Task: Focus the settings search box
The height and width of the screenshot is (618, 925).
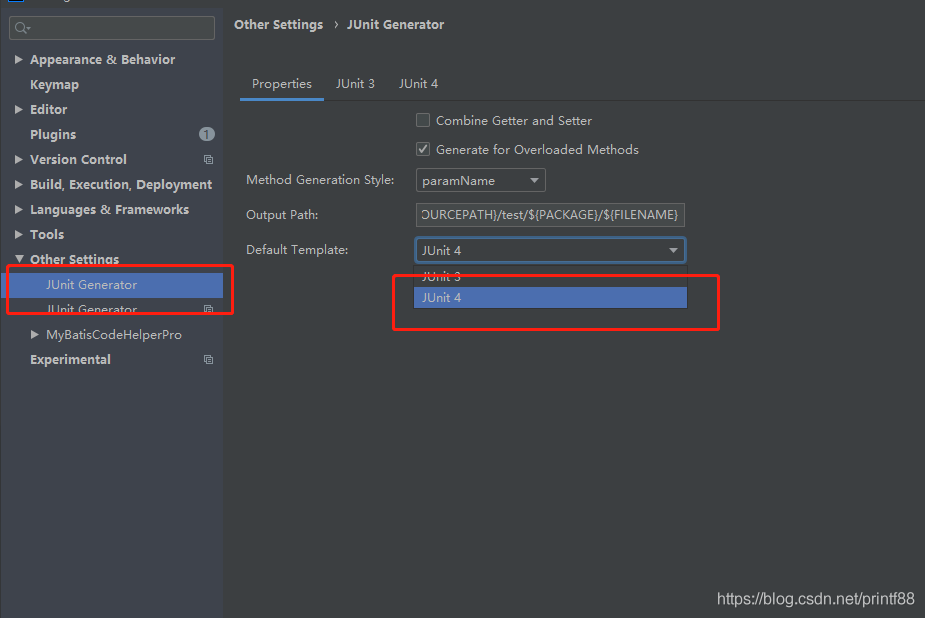Action: 120,28
